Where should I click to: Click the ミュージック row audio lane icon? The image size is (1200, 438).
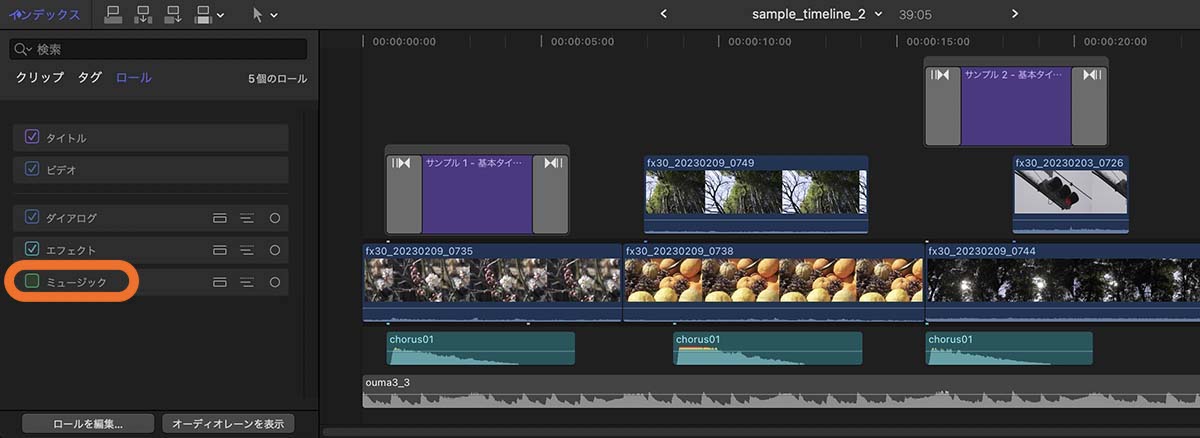220,282
